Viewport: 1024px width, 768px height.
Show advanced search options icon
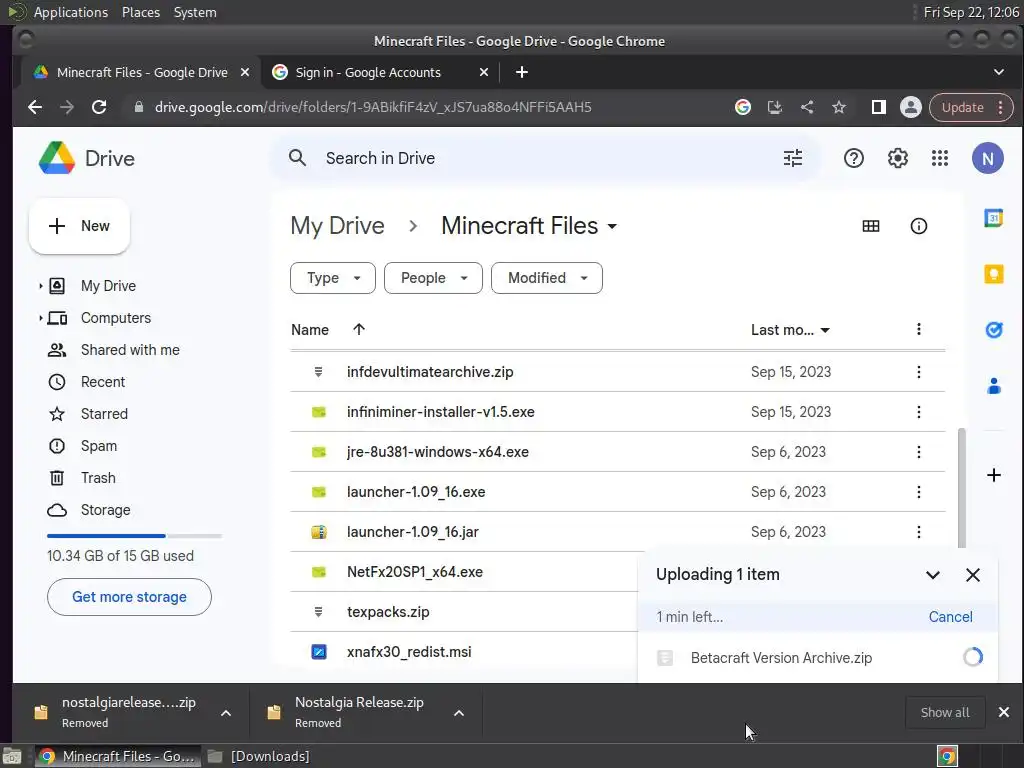[x=793, y=158]
